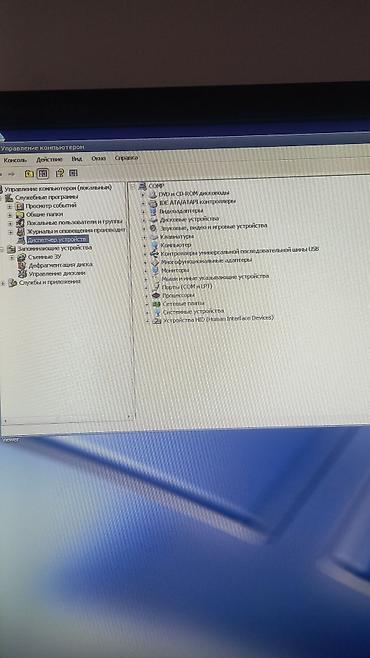Expand DVD и CD-ROM дисководы category
This screenshot has height=658, width=370.
[x=143, y=195]
